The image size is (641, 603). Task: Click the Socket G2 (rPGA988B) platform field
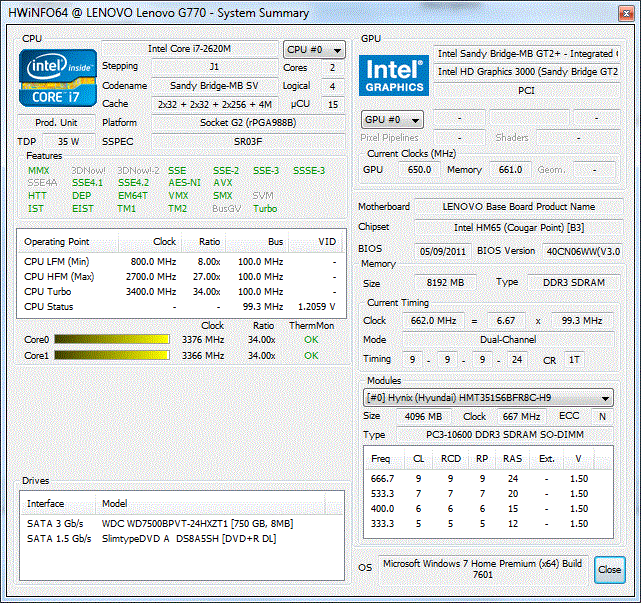(x=248, y=123)
